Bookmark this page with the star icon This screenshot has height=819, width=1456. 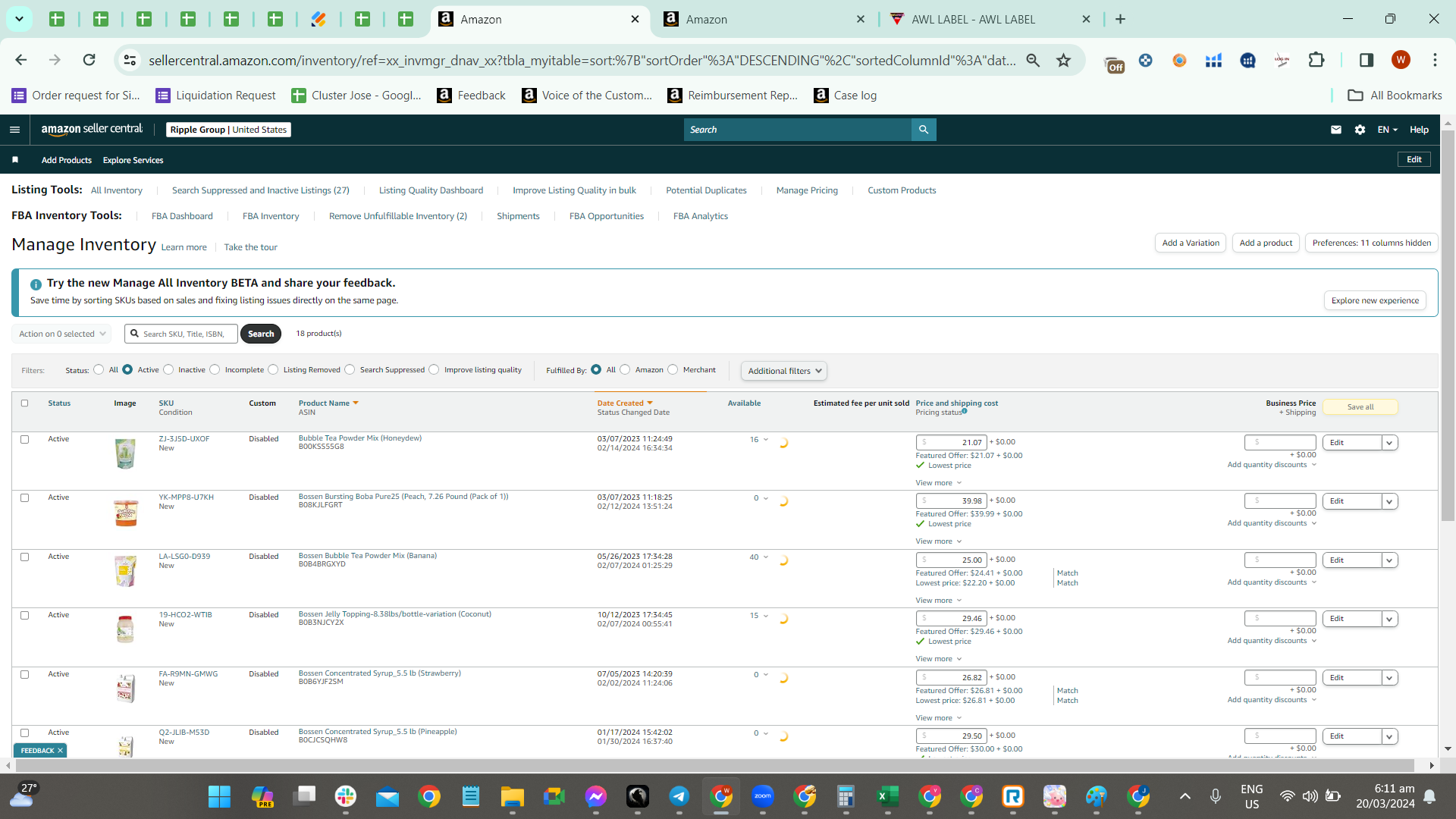[1063, 60]
